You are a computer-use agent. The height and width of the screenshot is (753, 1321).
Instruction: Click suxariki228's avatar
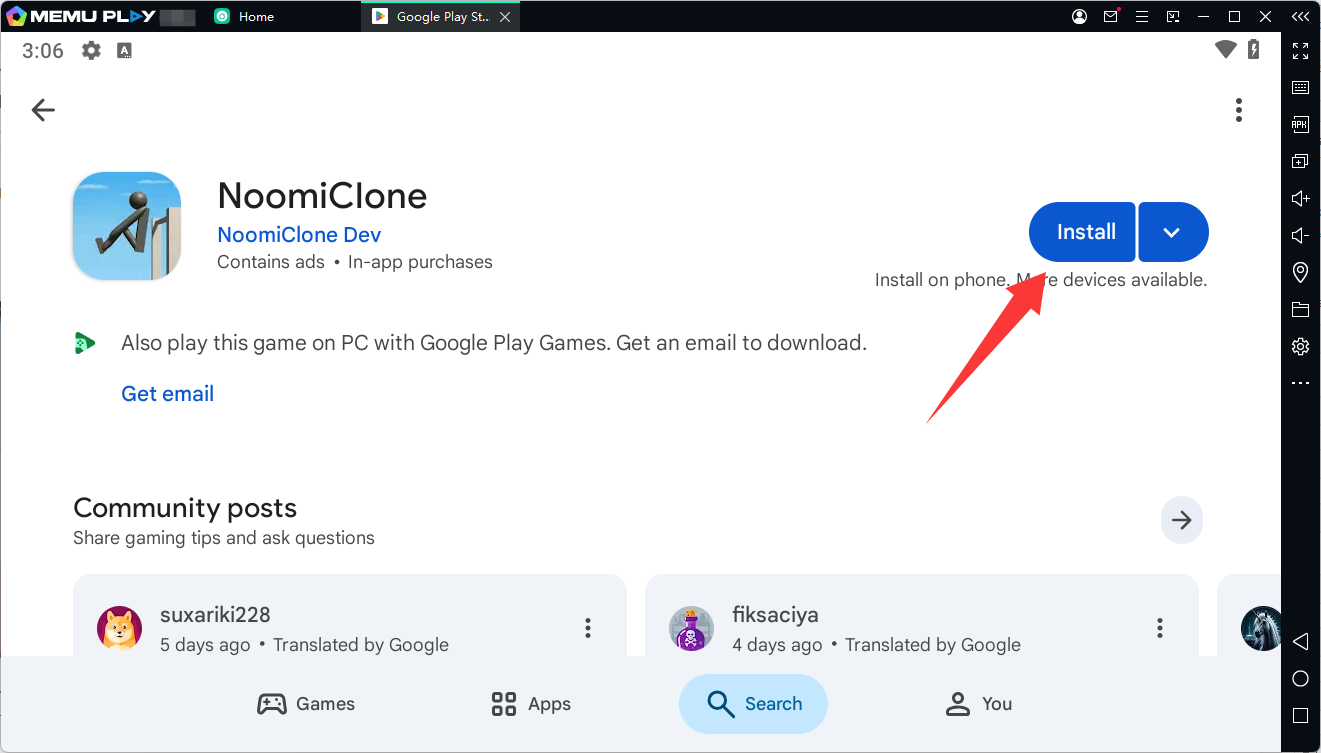tap(120, 628)
